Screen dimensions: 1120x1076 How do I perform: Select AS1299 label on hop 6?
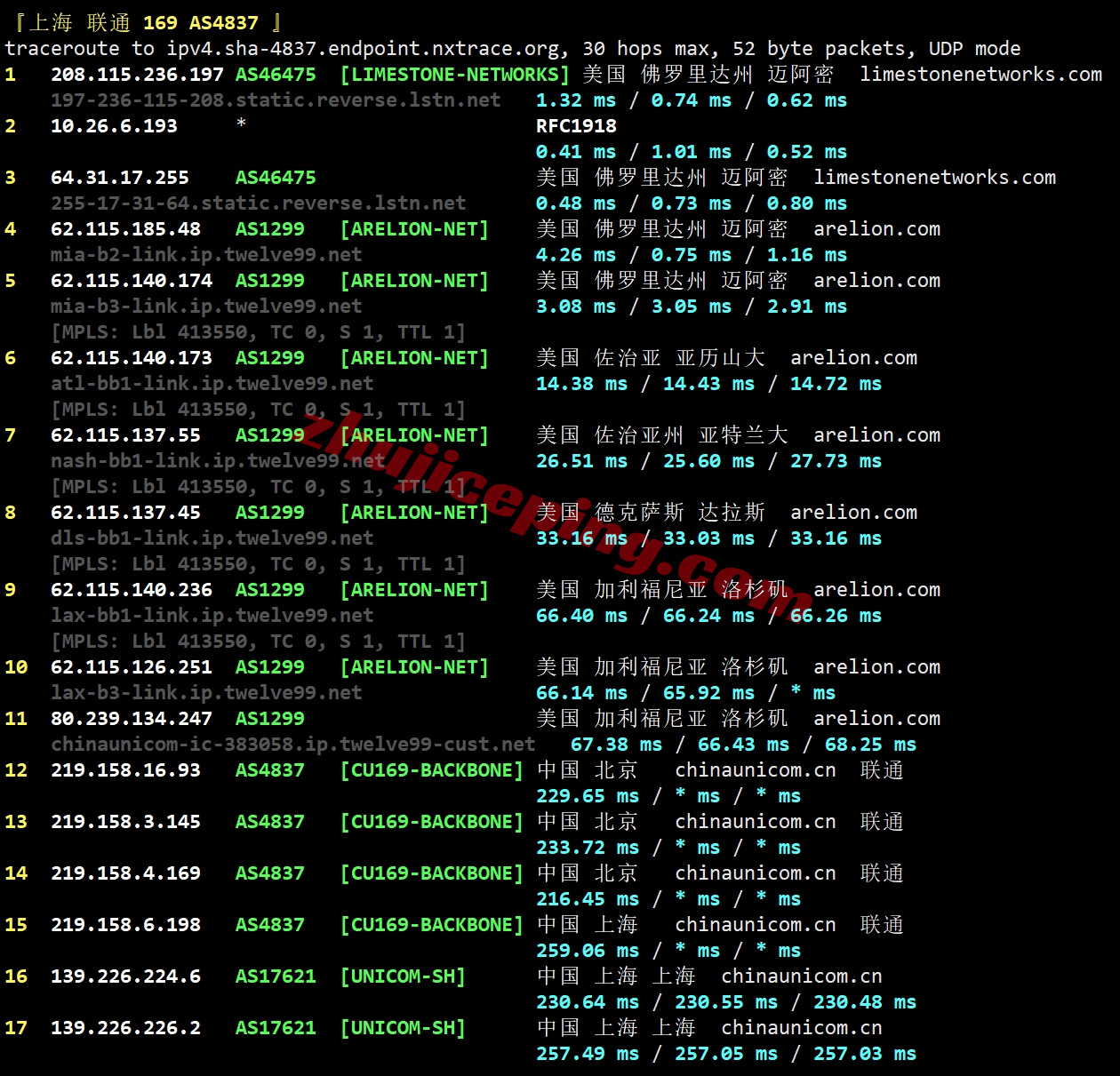point(269,358)
